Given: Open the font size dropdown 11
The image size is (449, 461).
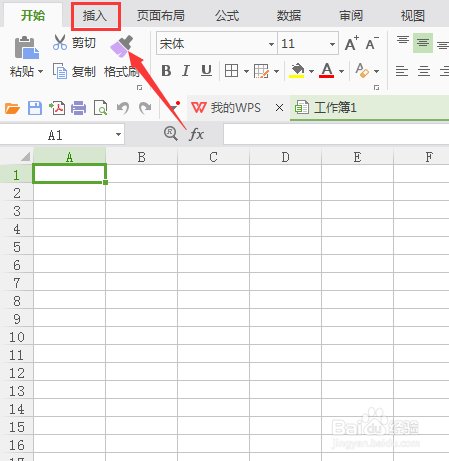Looking at the screenshot, I should [332, 44].
